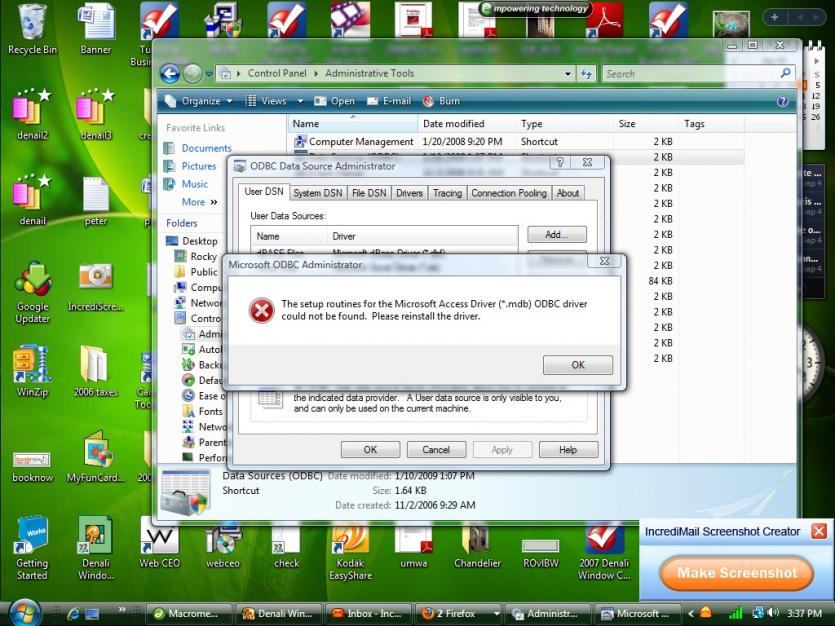
Task: Switch to the File DSN tab
Action: 369,193
